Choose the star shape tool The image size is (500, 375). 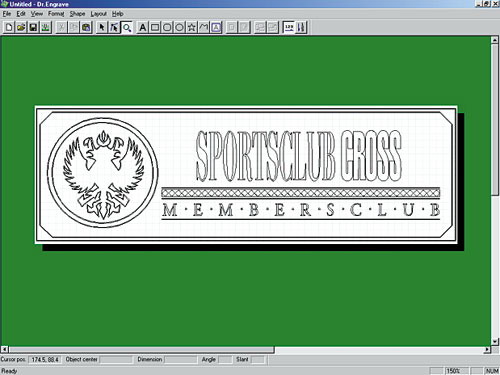pyautogui.click(x=192, y=27)
